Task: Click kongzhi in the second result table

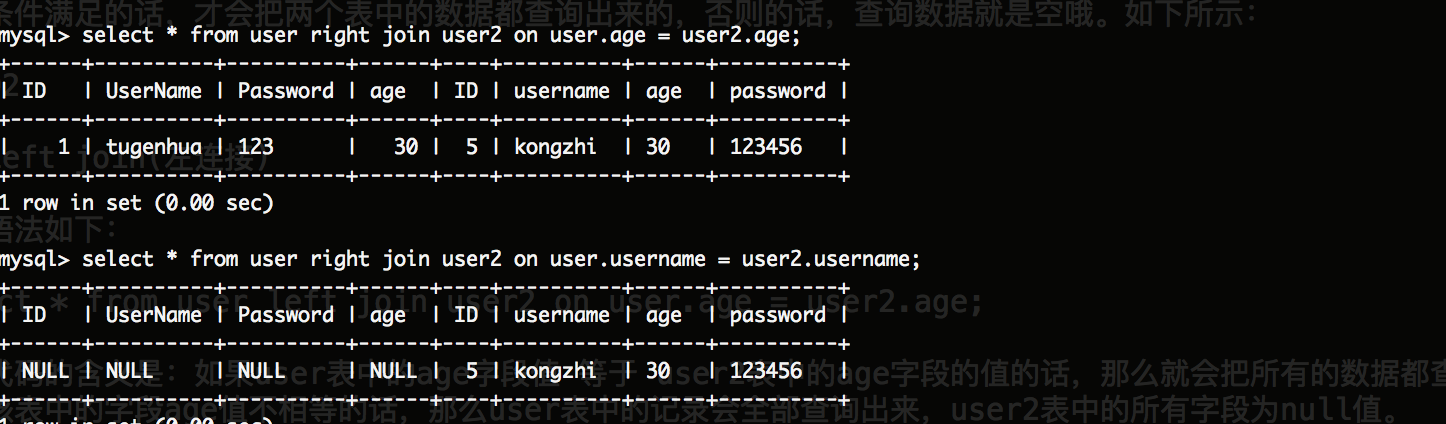Action: [555, 371]
